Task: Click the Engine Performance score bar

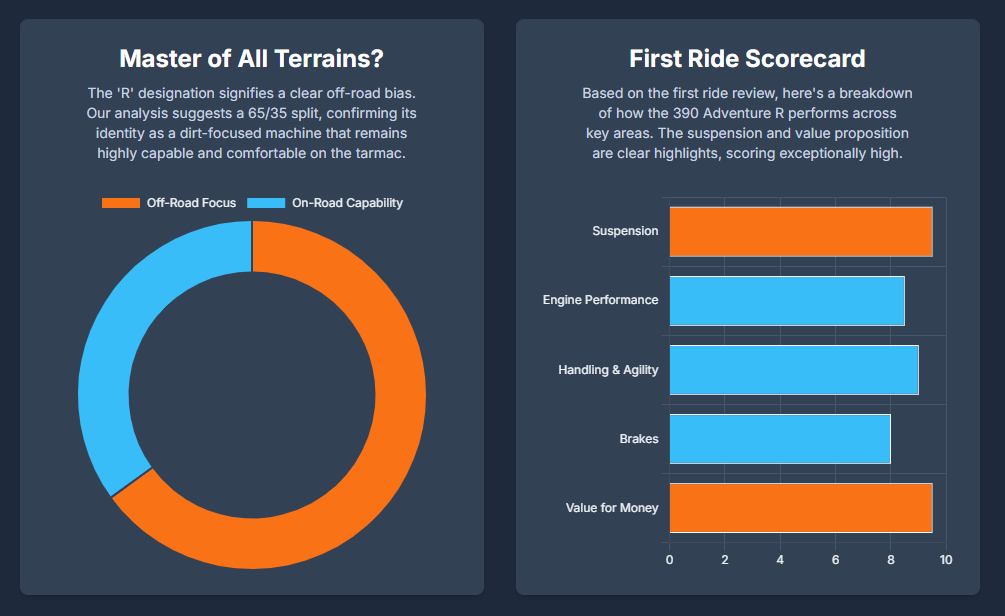Action: [x=786, y=301]
